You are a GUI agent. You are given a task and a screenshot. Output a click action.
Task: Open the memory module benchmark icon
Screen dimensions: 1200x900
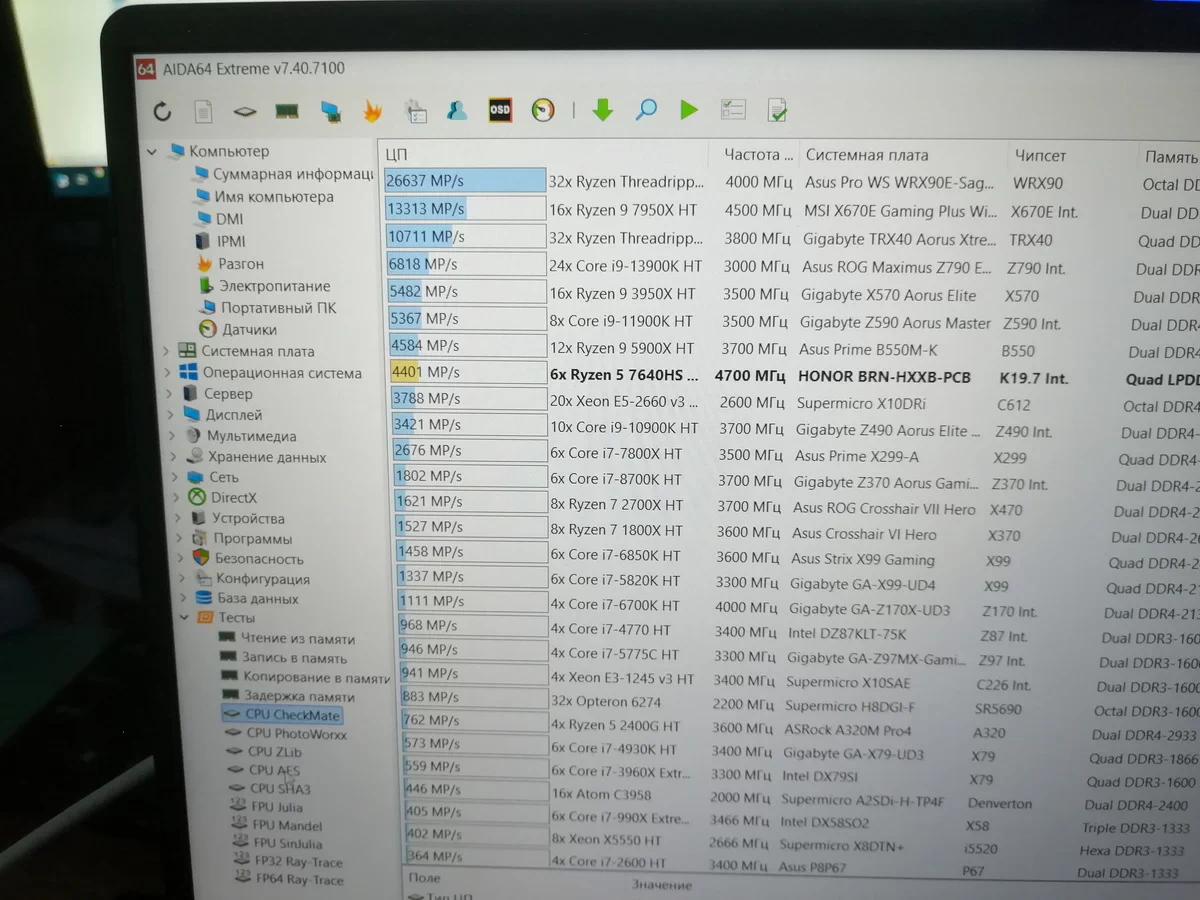tap(287, 111)
